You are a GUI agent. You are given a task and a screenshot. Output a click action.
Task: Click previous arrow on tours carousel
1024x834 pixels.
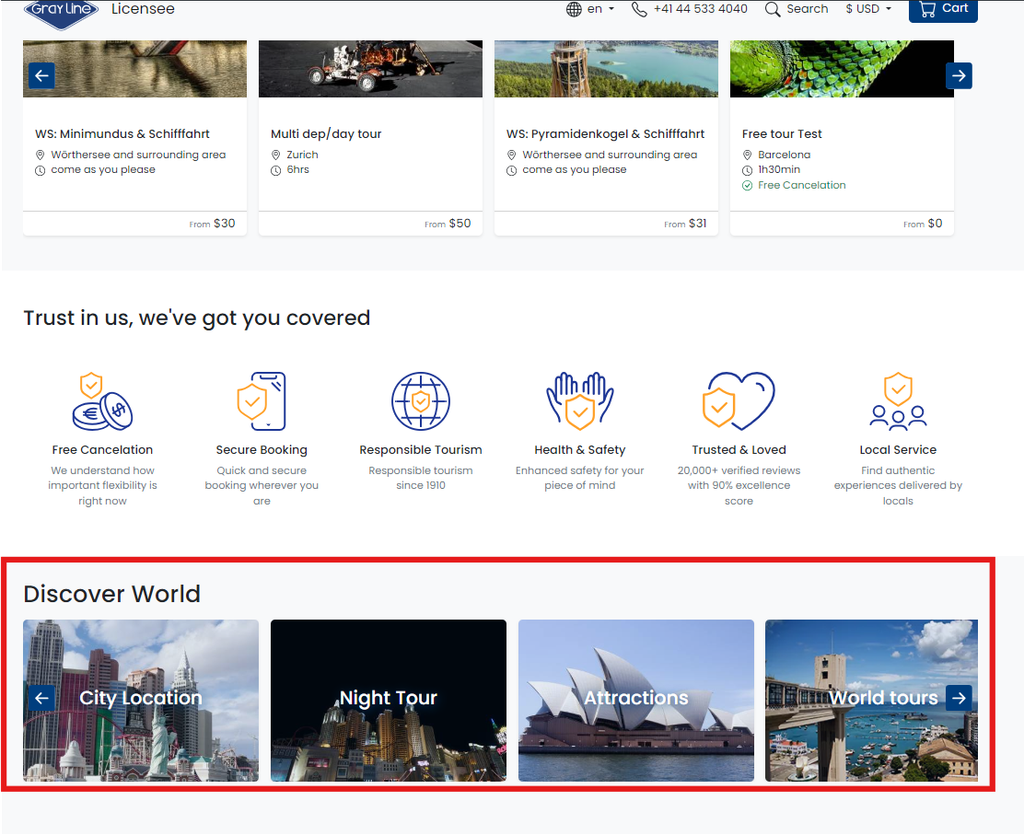pos(42,76)
